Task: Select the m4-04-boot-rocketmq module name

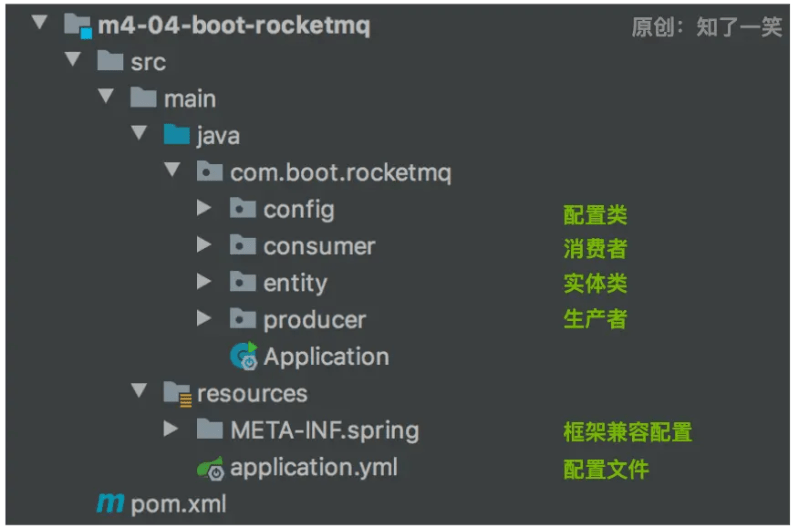Action: [234, 25]
